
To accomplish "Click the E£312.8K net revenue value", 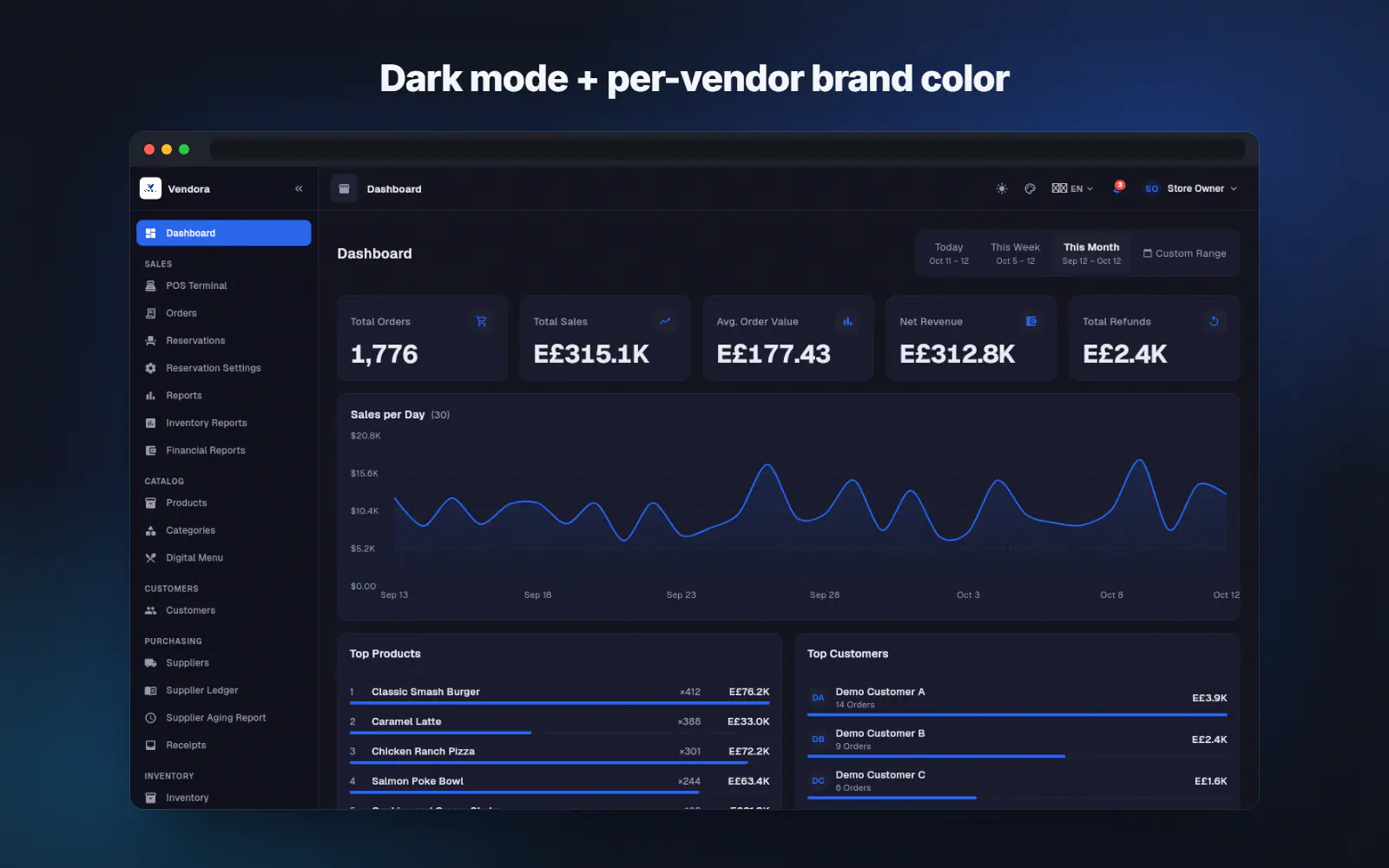I will coord(957,354).
